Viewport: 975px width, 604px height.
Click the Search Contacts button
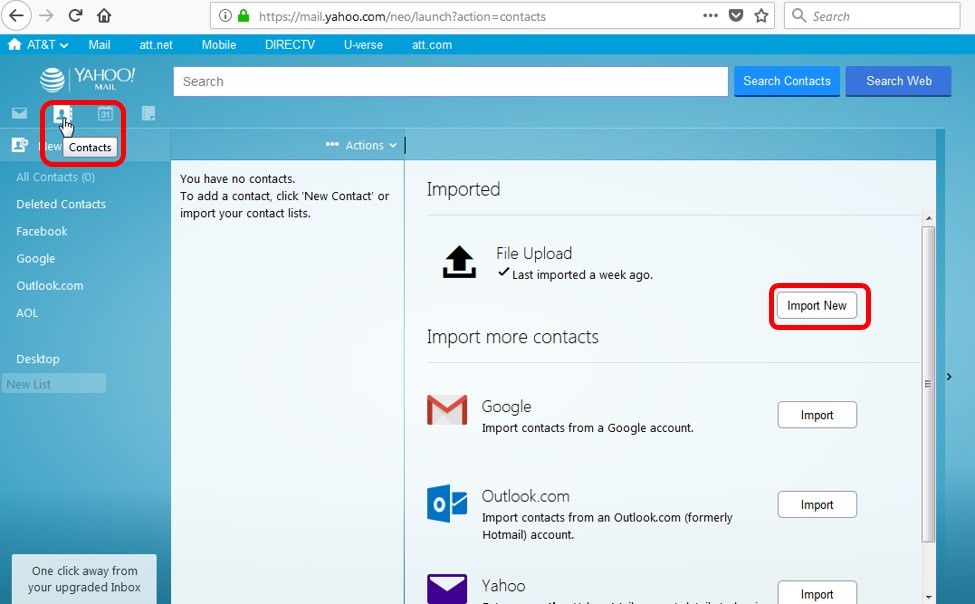[787, 81]
